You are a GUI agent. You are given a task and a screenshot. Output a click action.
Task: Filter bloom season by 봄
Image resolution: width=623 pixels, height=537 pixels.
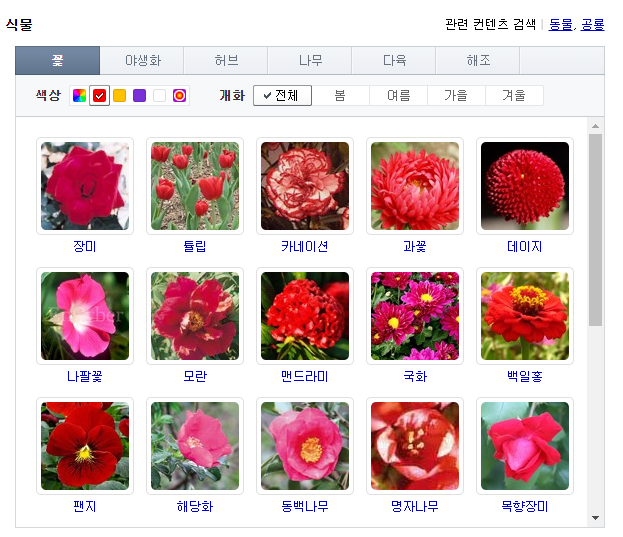point(341,96)
